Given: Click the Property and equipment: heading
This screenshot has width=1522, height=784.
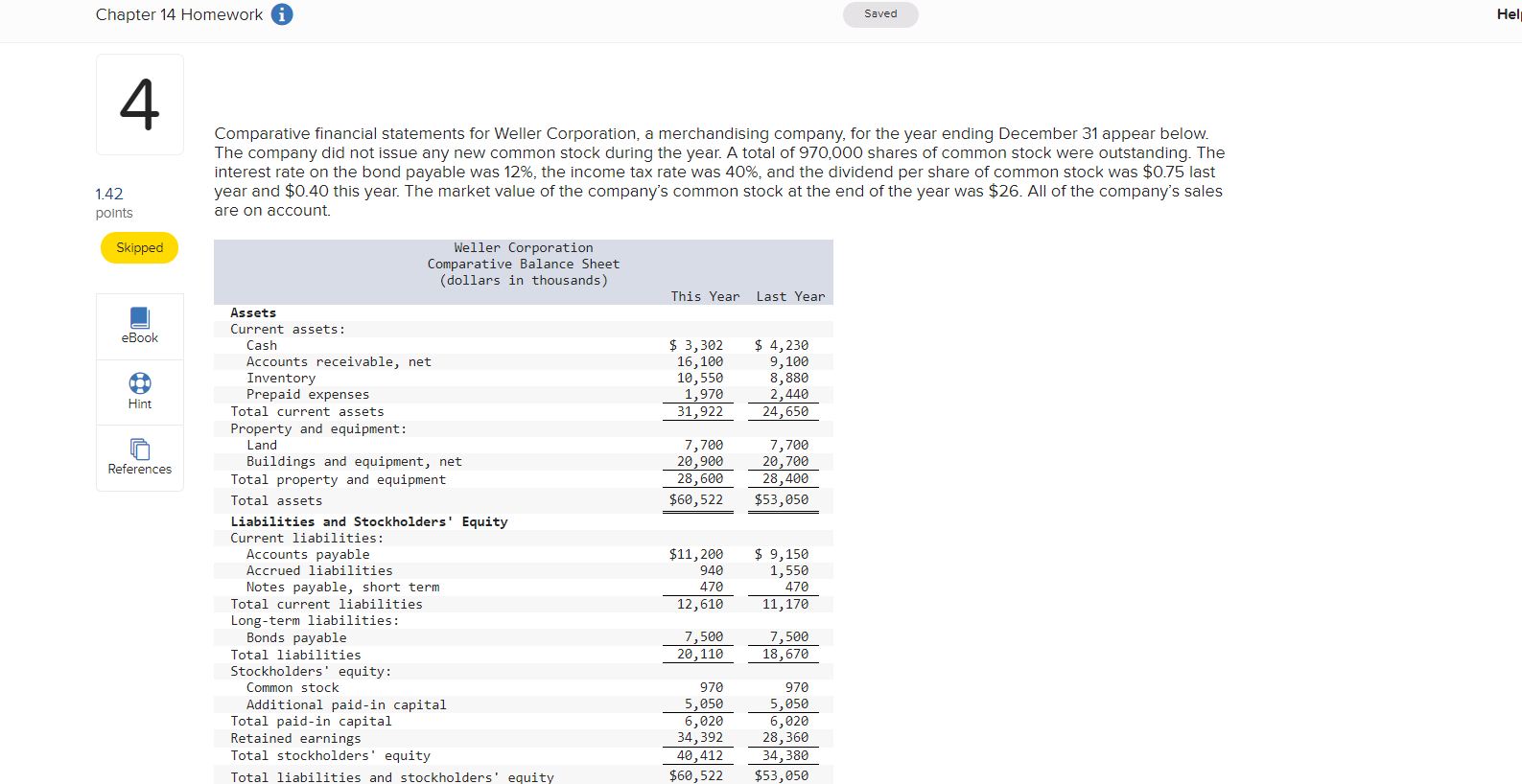Looking at the screenshot, I should [318, 428].
